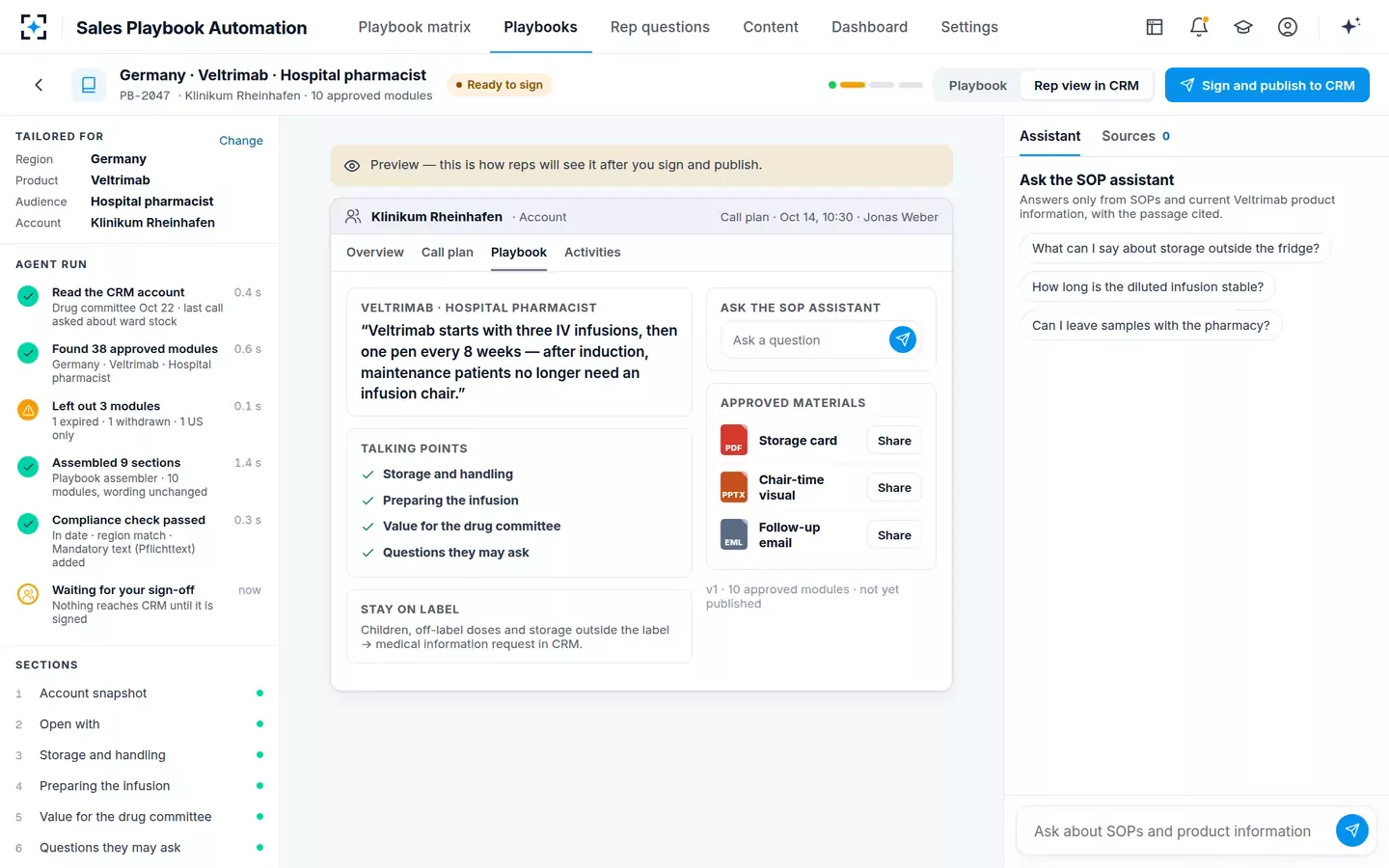The image size is (1389, 868).
Task: Open the Activities tab
Action: [592, 253]
